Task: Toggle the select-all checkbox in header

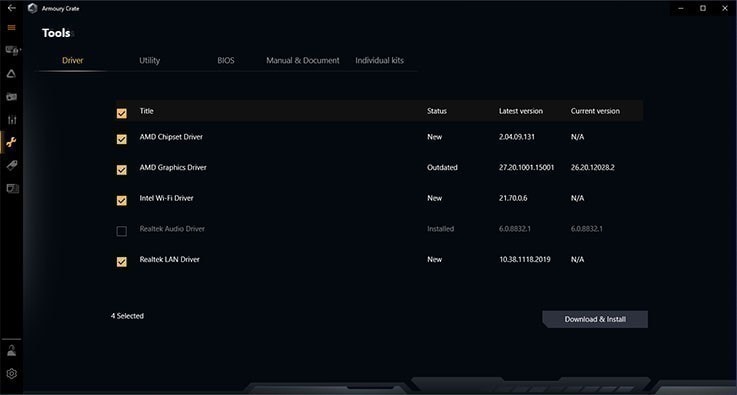Action: tap(122, 113)
